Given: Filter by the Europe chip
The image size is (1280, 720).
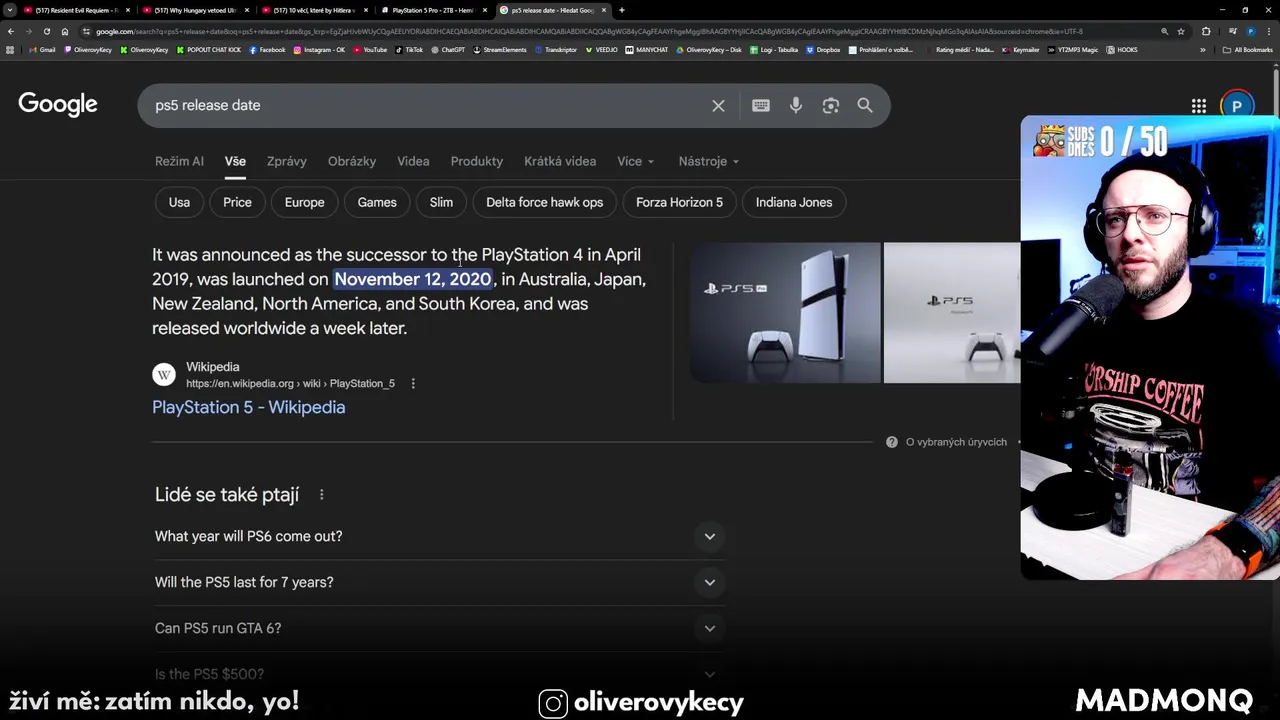Looking at the screenshot, I should pyautogui.click(x=304, y=202).
